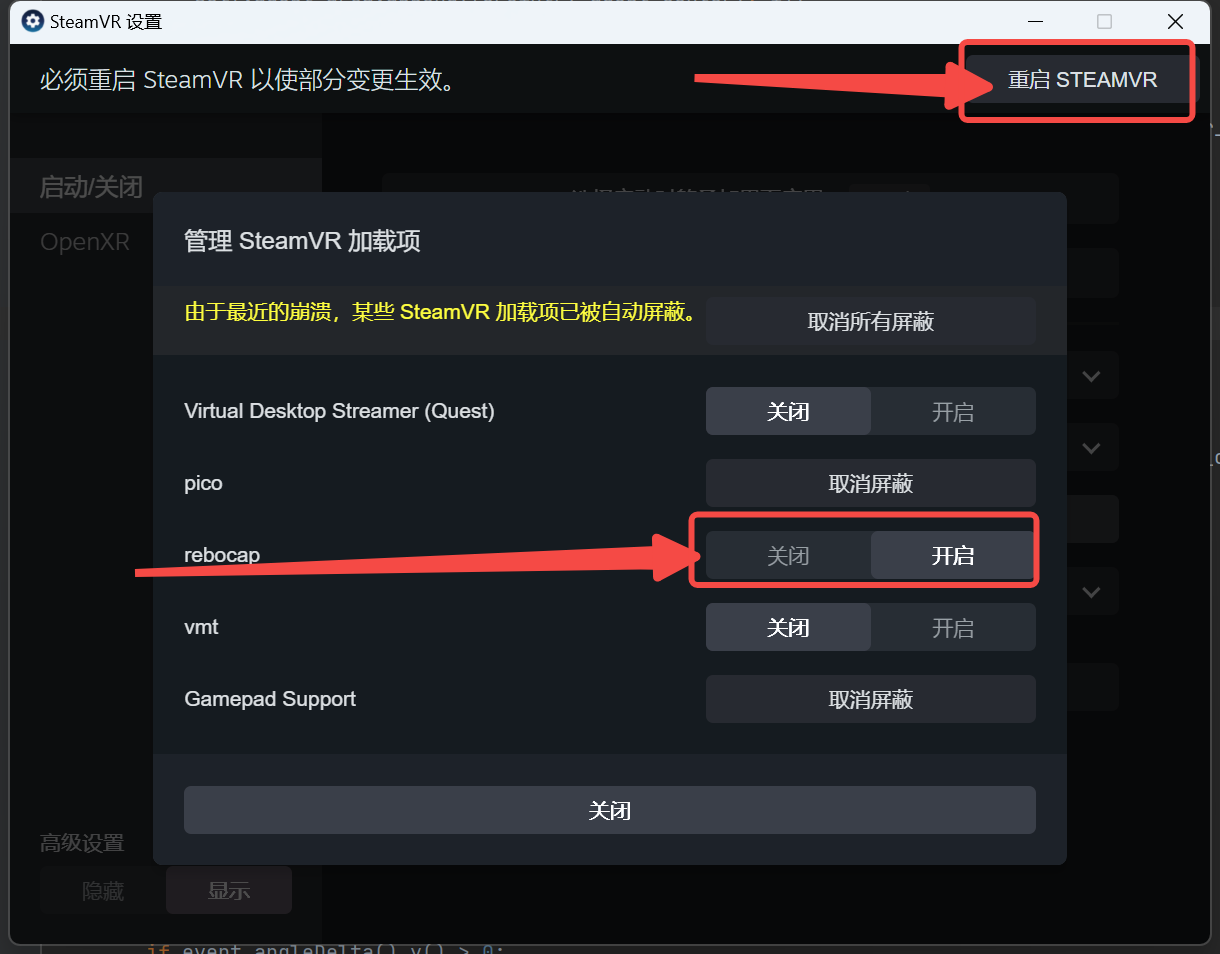This screenshot has width=1220, height=954.
Task: Unblock Gamepad Support with 取消屏蔽
Action: pos(870,699)
